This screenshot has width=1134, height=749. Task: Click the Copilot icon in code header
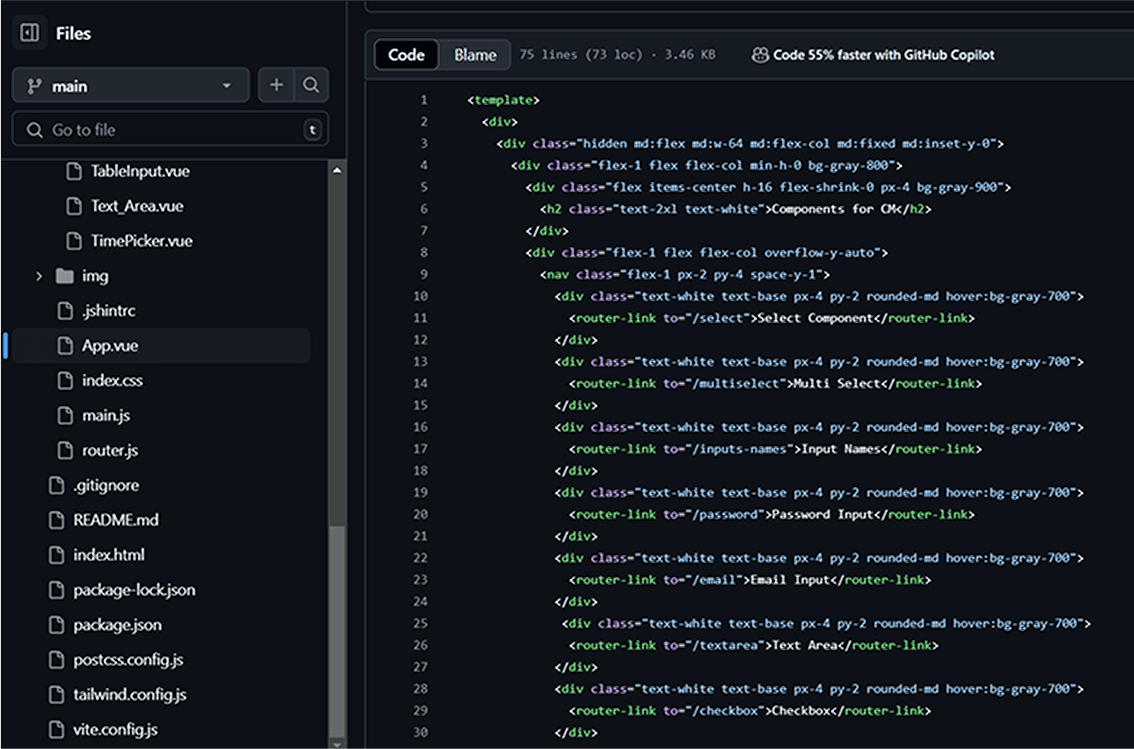[760, 55]
